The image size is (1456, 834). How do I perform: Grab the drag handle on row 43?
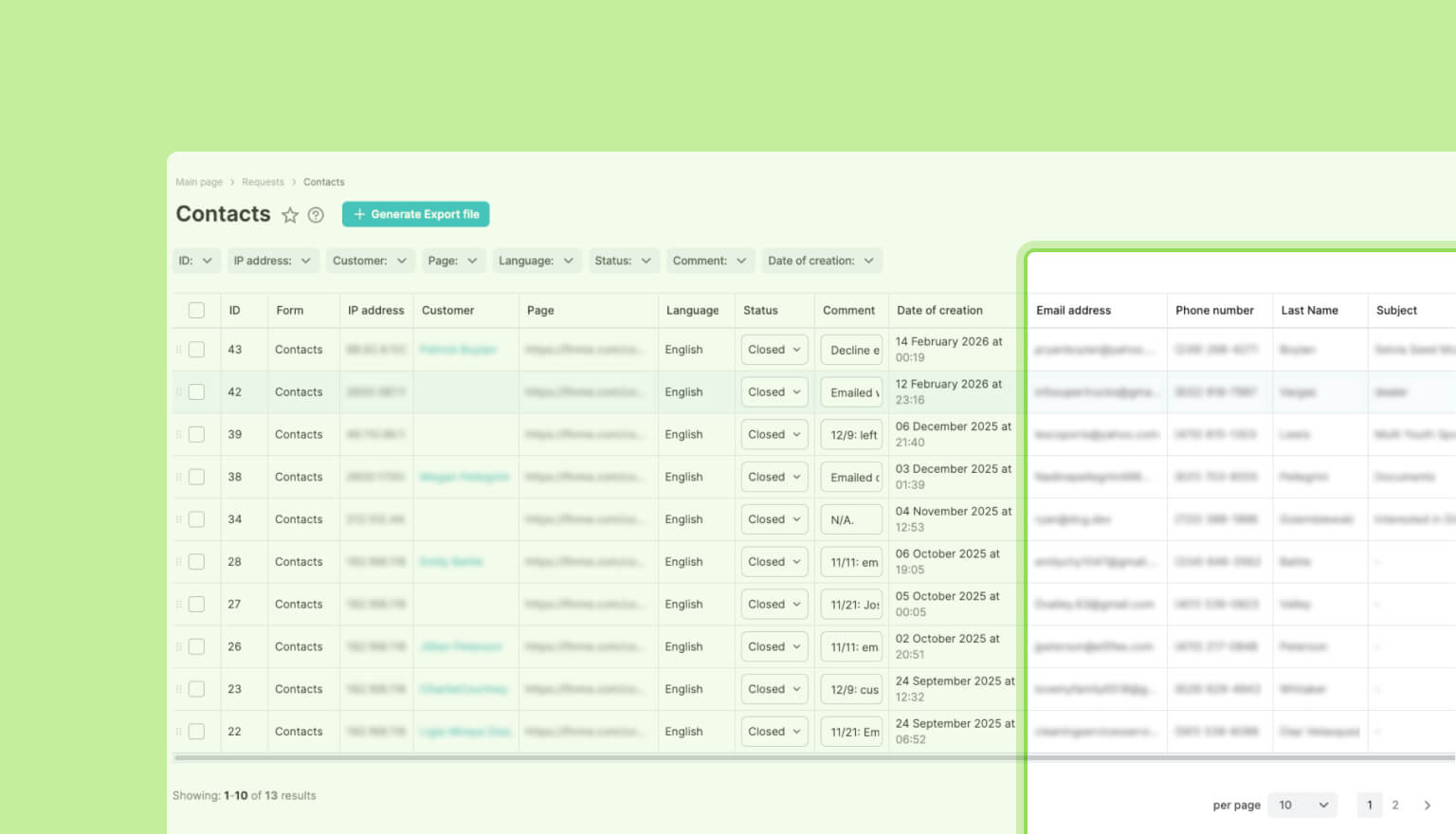(x=178, y=350)
